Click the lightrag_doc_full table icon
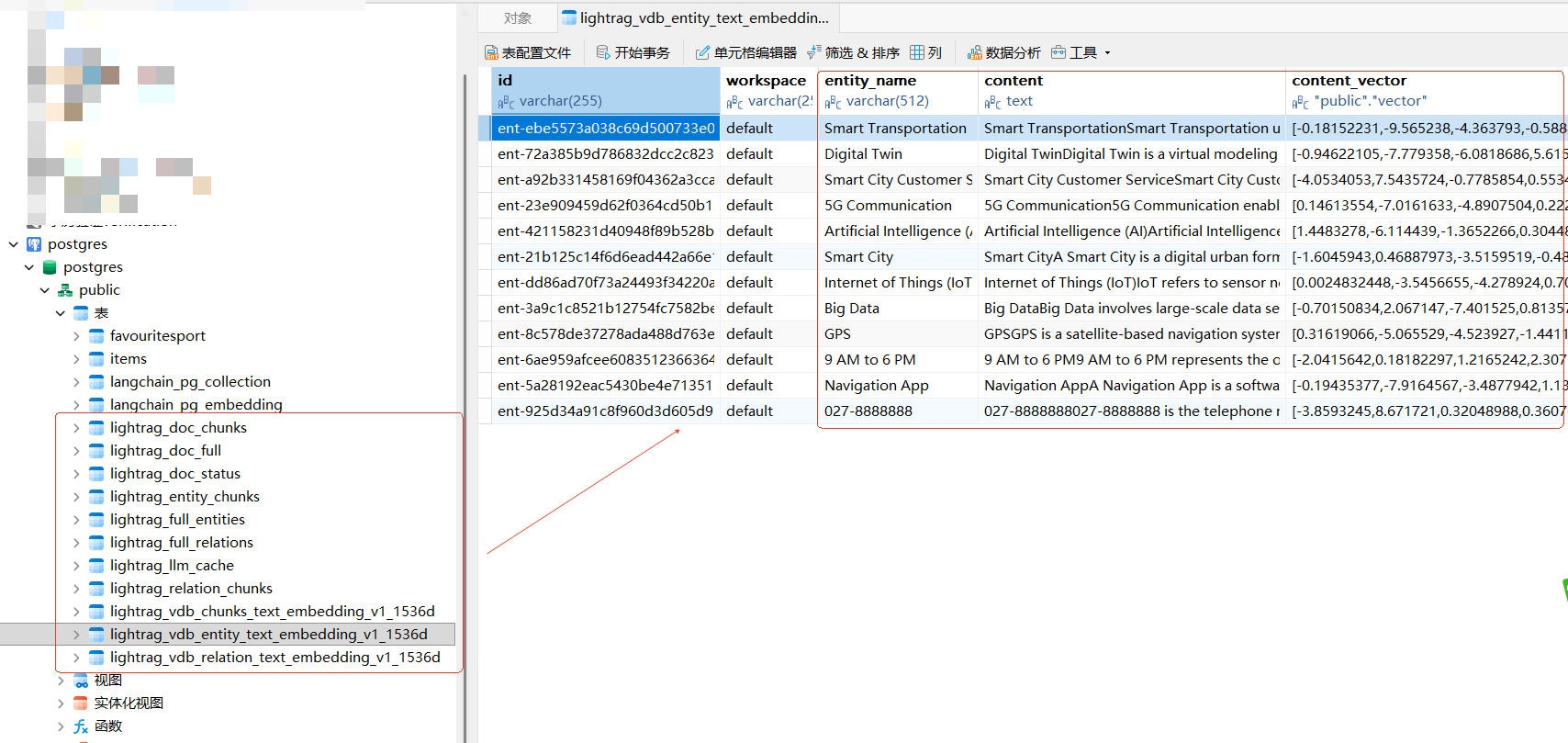1568x743 pixels. [x=96, y=451]
